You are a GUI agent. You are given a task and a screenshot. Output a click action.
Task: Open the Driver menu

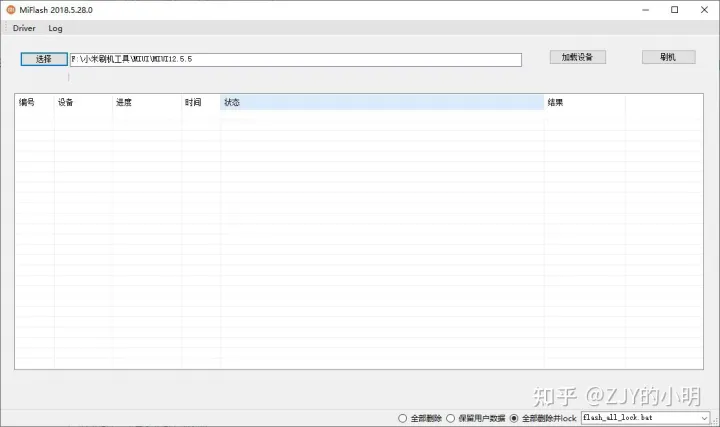[x=24, y=28]
